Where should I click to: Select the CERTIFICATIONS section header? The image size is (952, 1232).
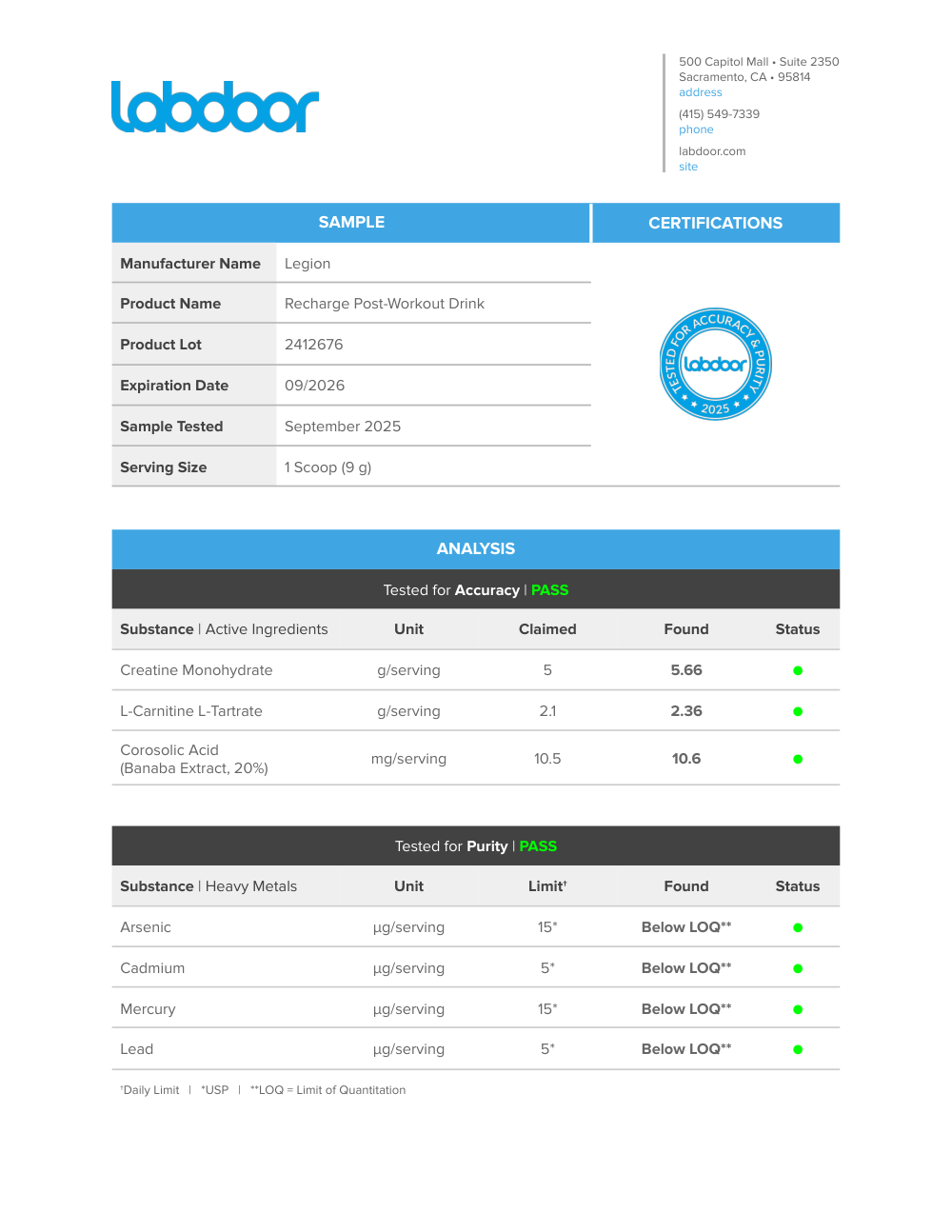click(x=715, y=223)
